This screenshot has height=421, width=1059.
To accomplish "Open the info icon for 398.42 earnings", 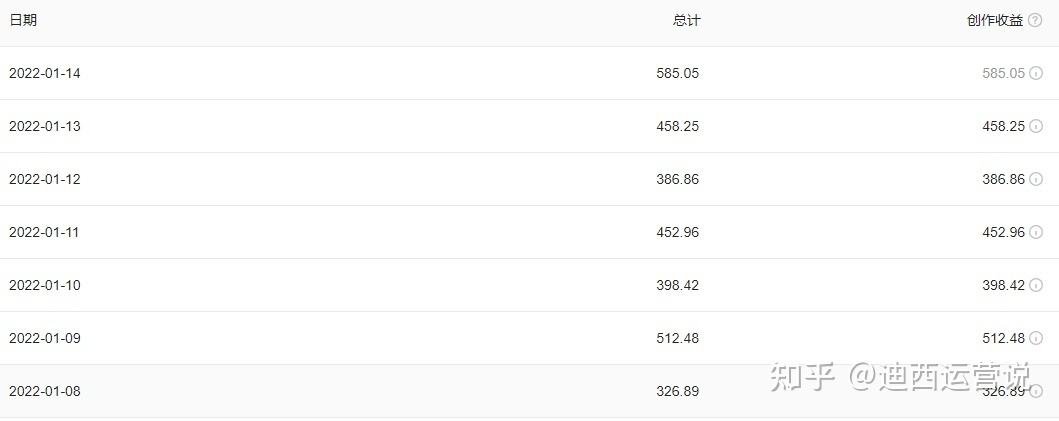I will (x=1035, y=285).
